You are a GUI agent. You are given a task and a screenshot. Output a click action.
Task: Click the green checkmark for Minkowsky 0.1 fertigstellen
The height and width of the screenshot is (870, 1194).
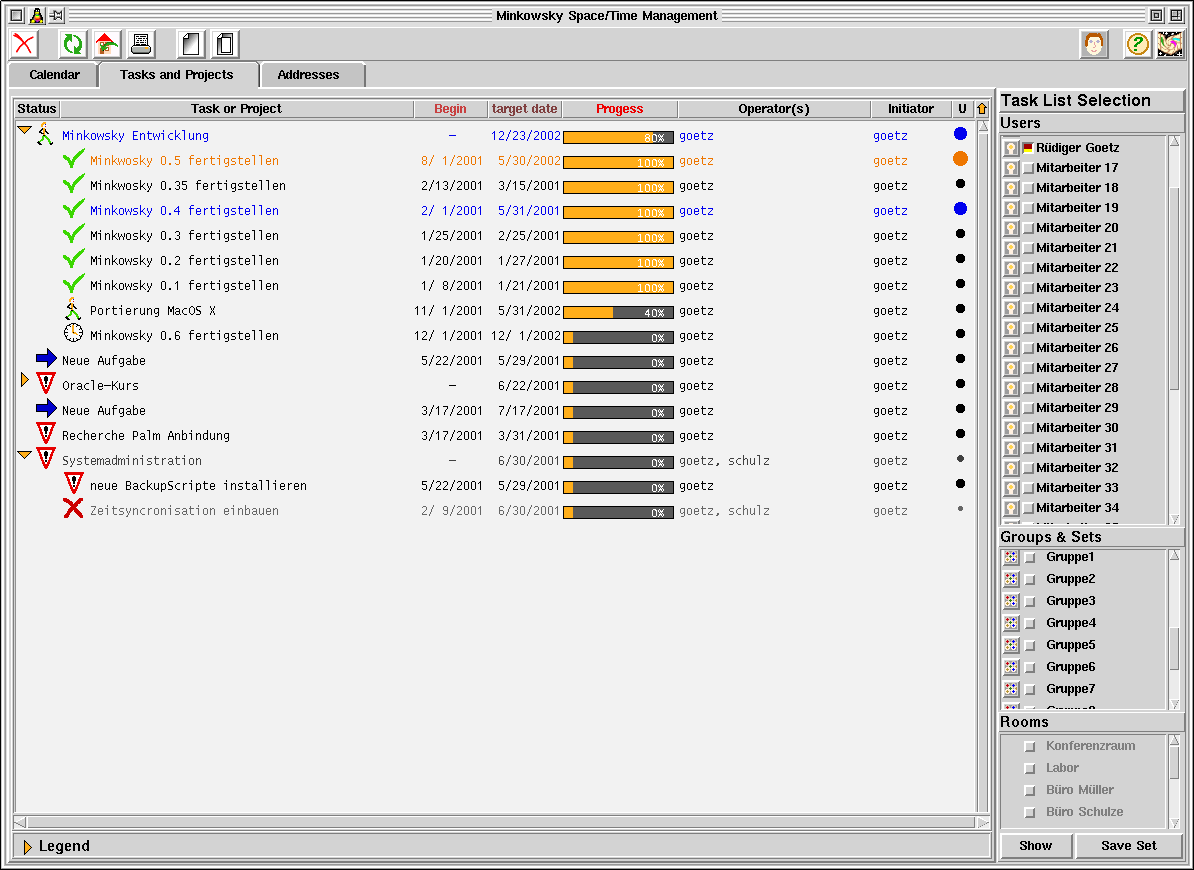tap(73, 285)
